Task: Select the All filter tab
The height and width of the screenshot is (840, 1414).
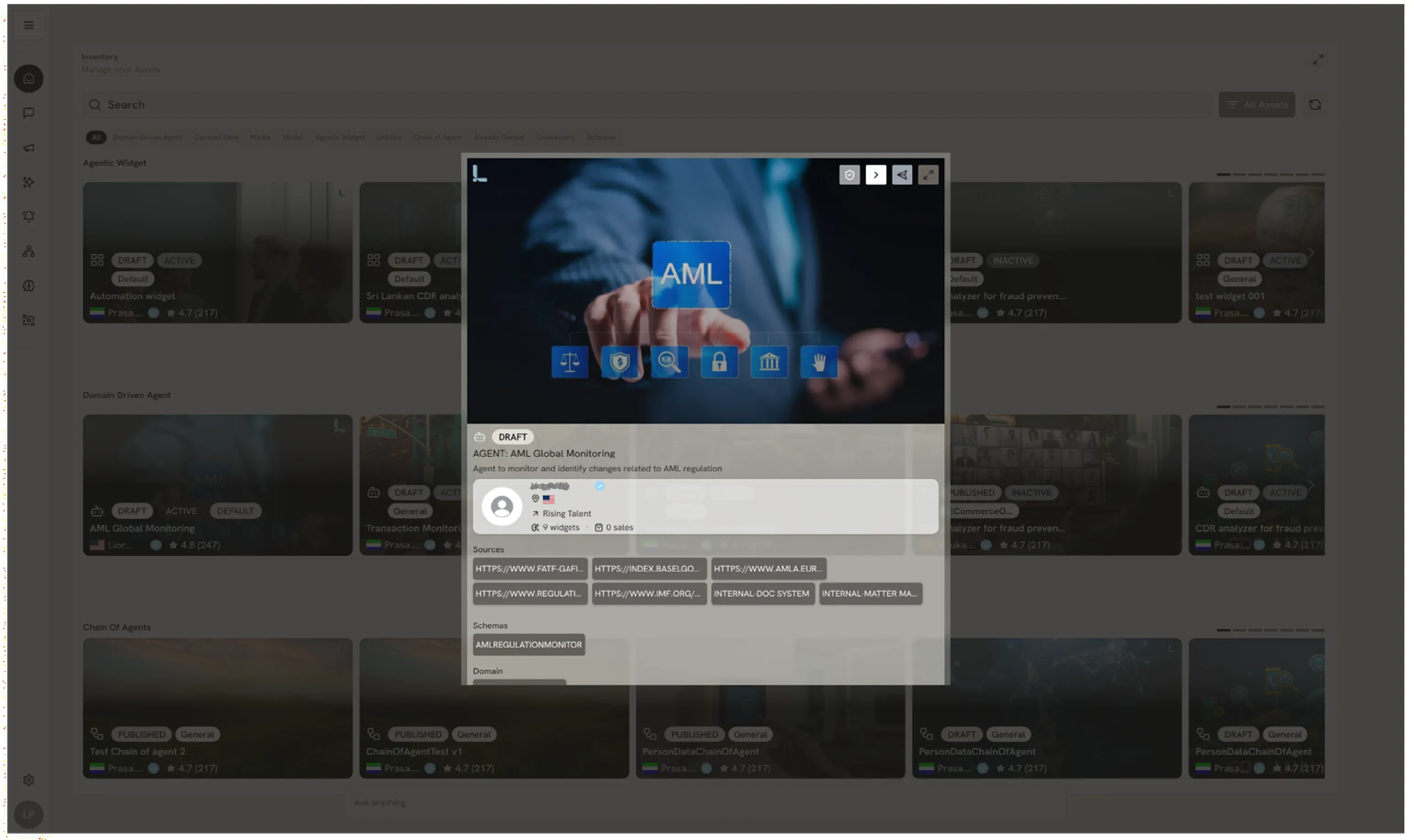Action: (x=96, y=137)
